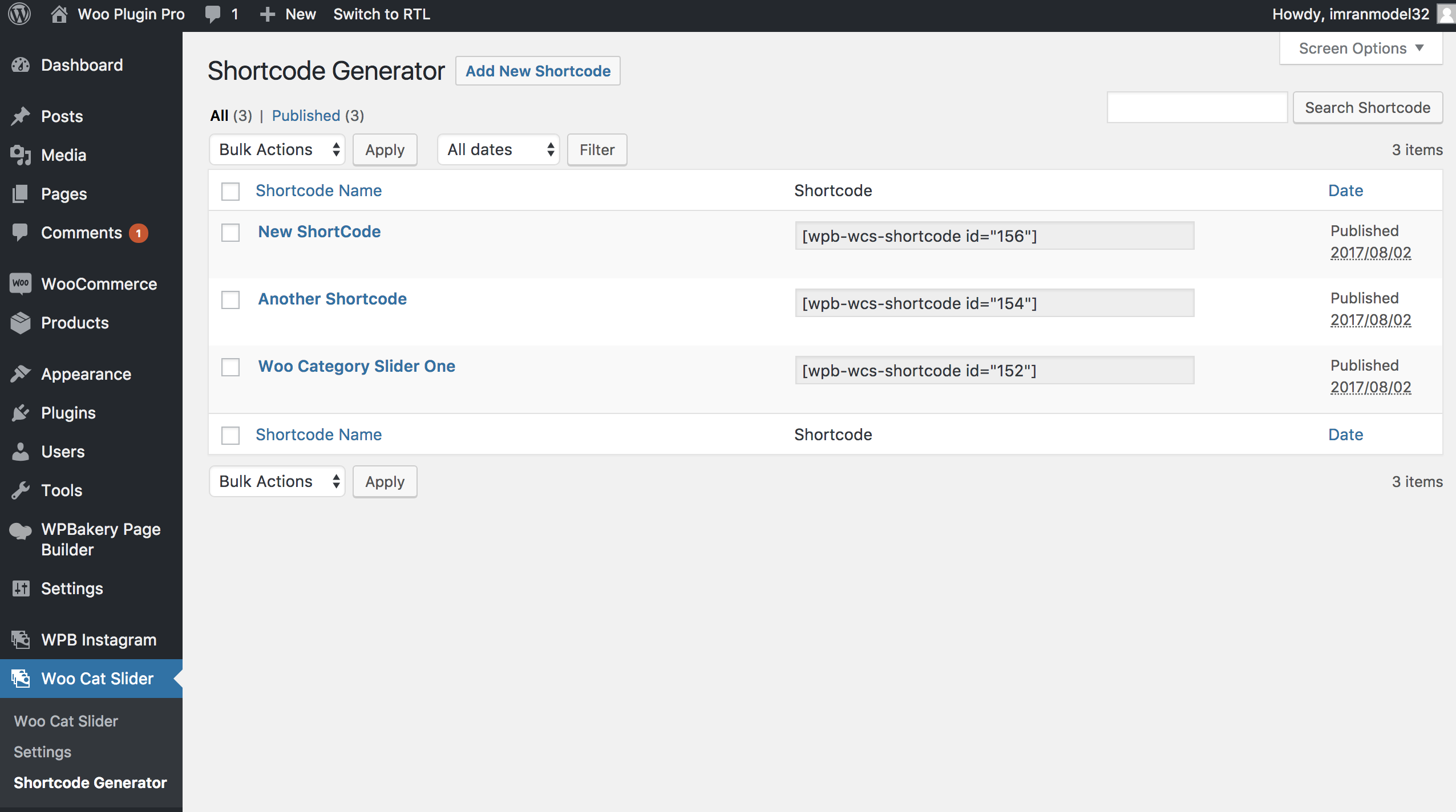Click the Pages icon in the sidebar
The width and height of the screenshot is (1456, 812).
click(x=21, y=194)
